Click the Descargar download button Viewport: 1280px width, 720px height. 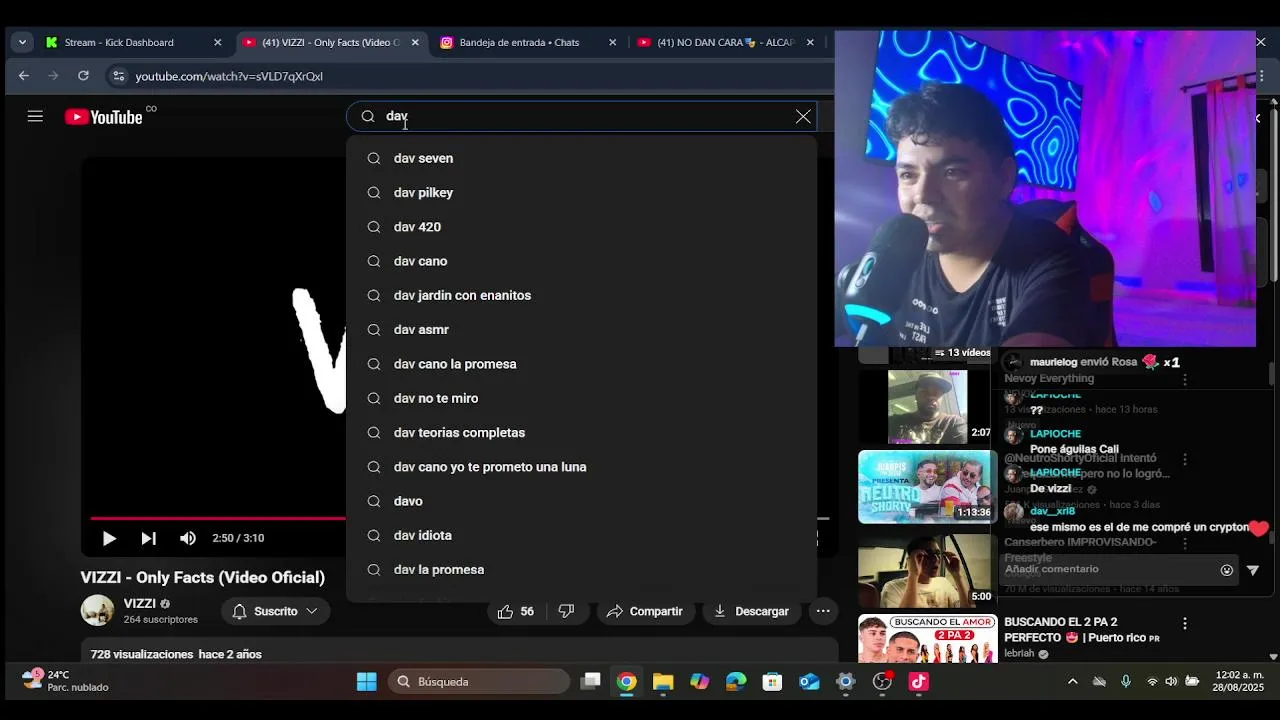tap(751, 611)
